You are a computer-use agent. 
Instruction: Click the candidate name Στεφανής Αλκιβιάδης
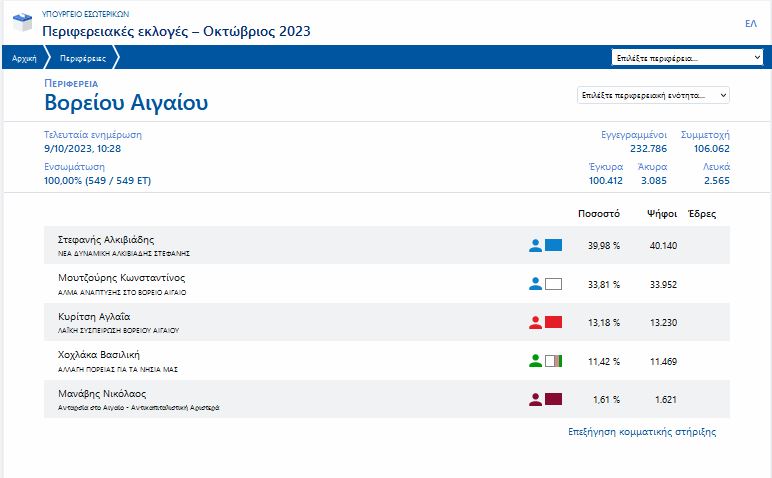pyautogui.click(x=107, y=240)
